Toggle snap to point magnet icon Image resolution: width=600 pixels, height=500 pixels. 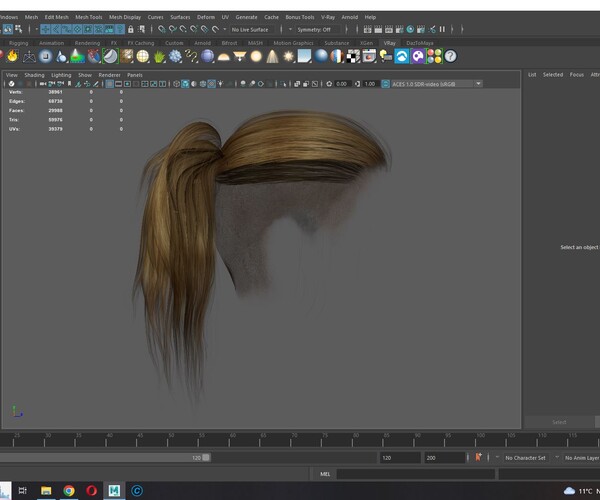click(x=183, y=29)
